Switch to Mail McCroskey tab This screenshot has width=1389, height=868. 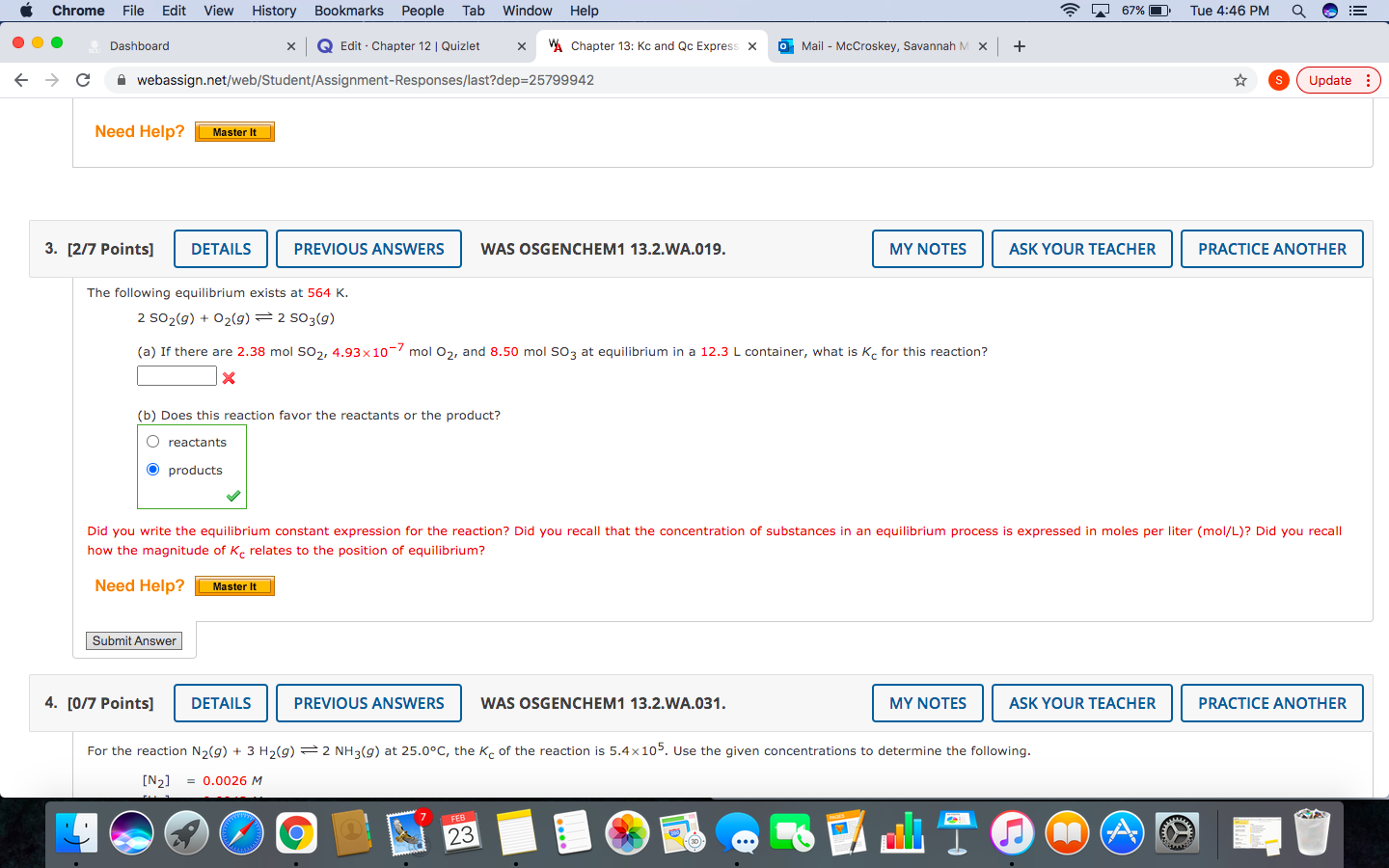[x=883, y=45]
